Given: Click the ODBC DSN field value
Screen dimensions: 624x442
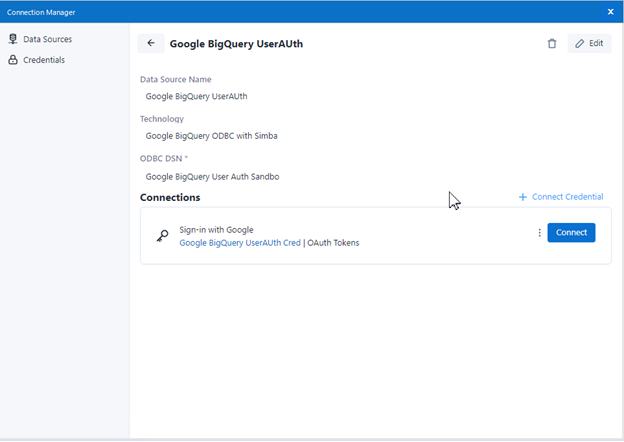Looking at the screenshot, I should [x=212, y=177].
